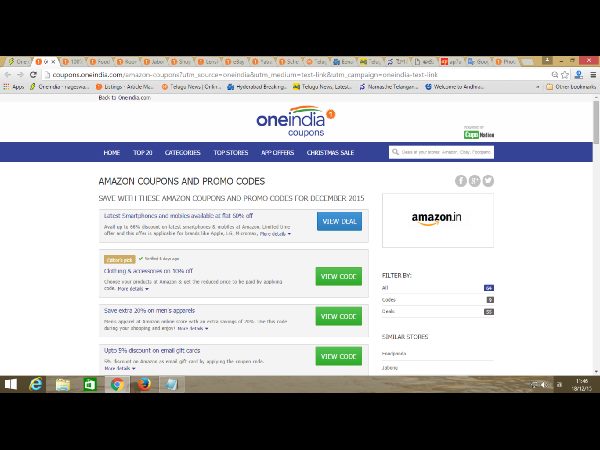Click the blue VIEW DEAL button

coord(339,221)
